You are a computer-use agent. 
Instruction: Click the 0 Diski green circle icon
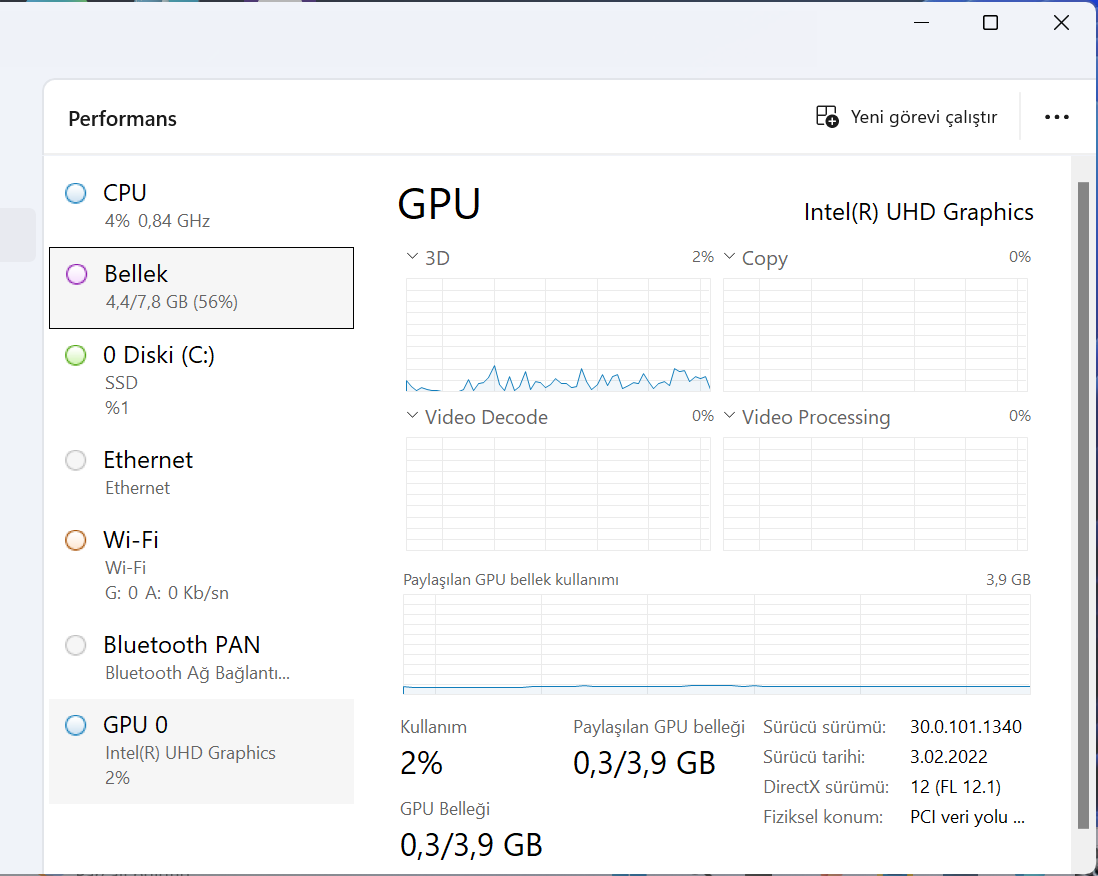[x=76, y=355]
